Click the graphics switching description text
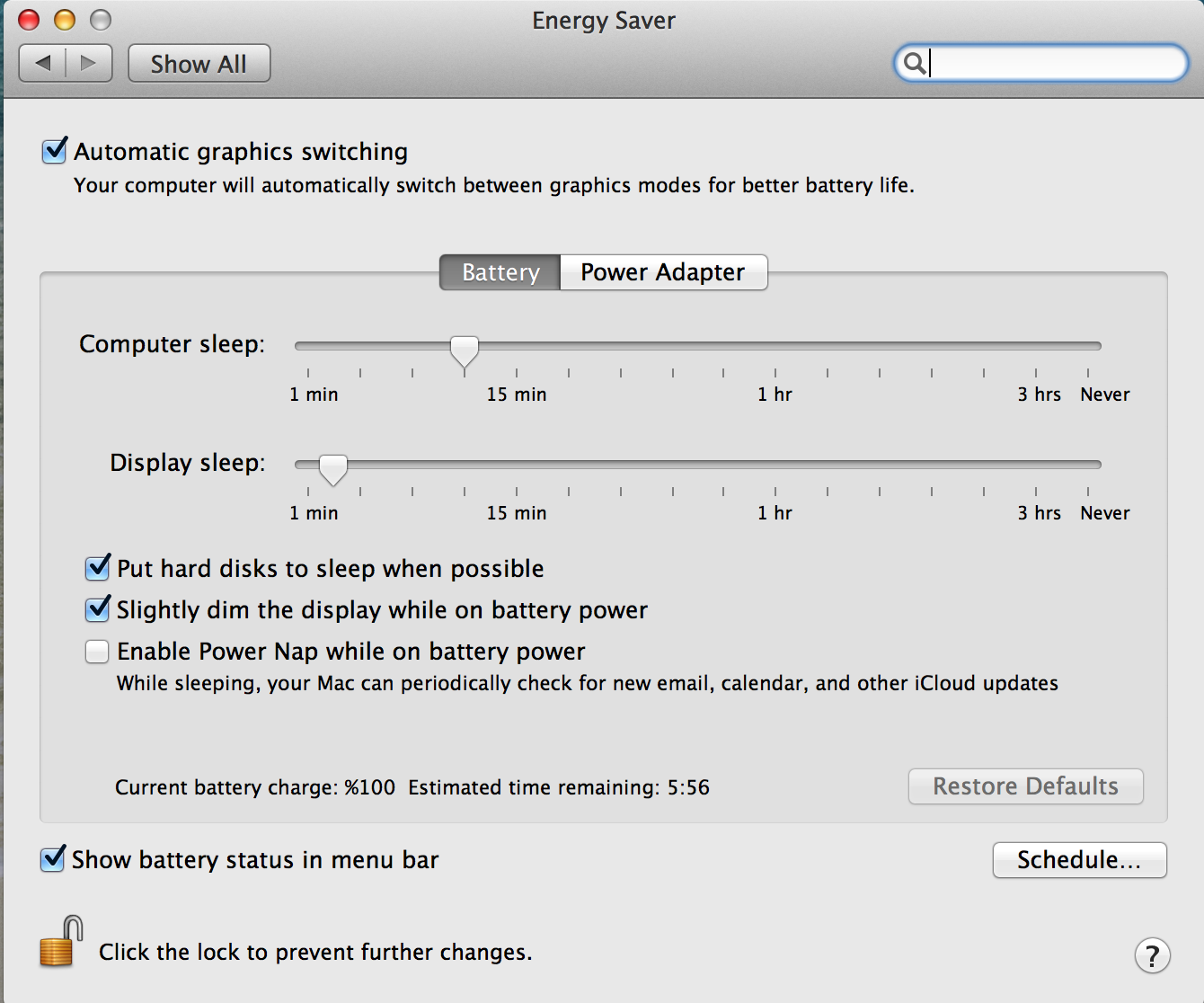Image resolution: width=1204 pixels, height=1003 pixels. coord(494,185)
